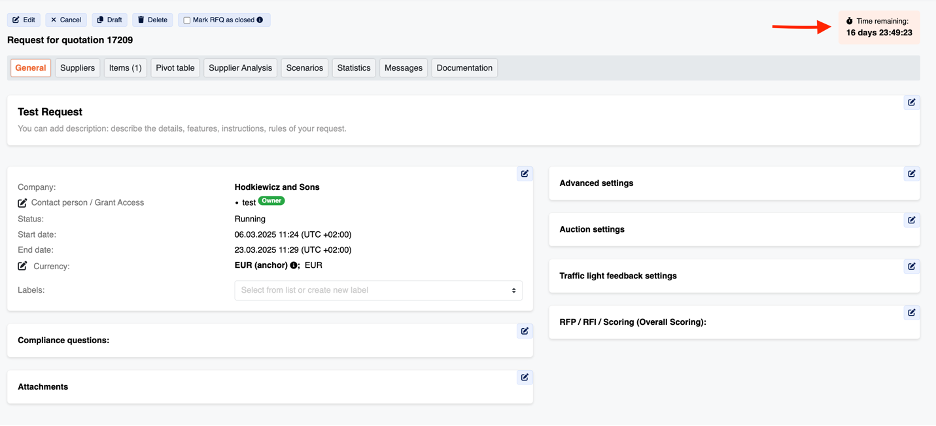Click the Cancel button
This screenshot has width=936, height=426.
[66, 20]
